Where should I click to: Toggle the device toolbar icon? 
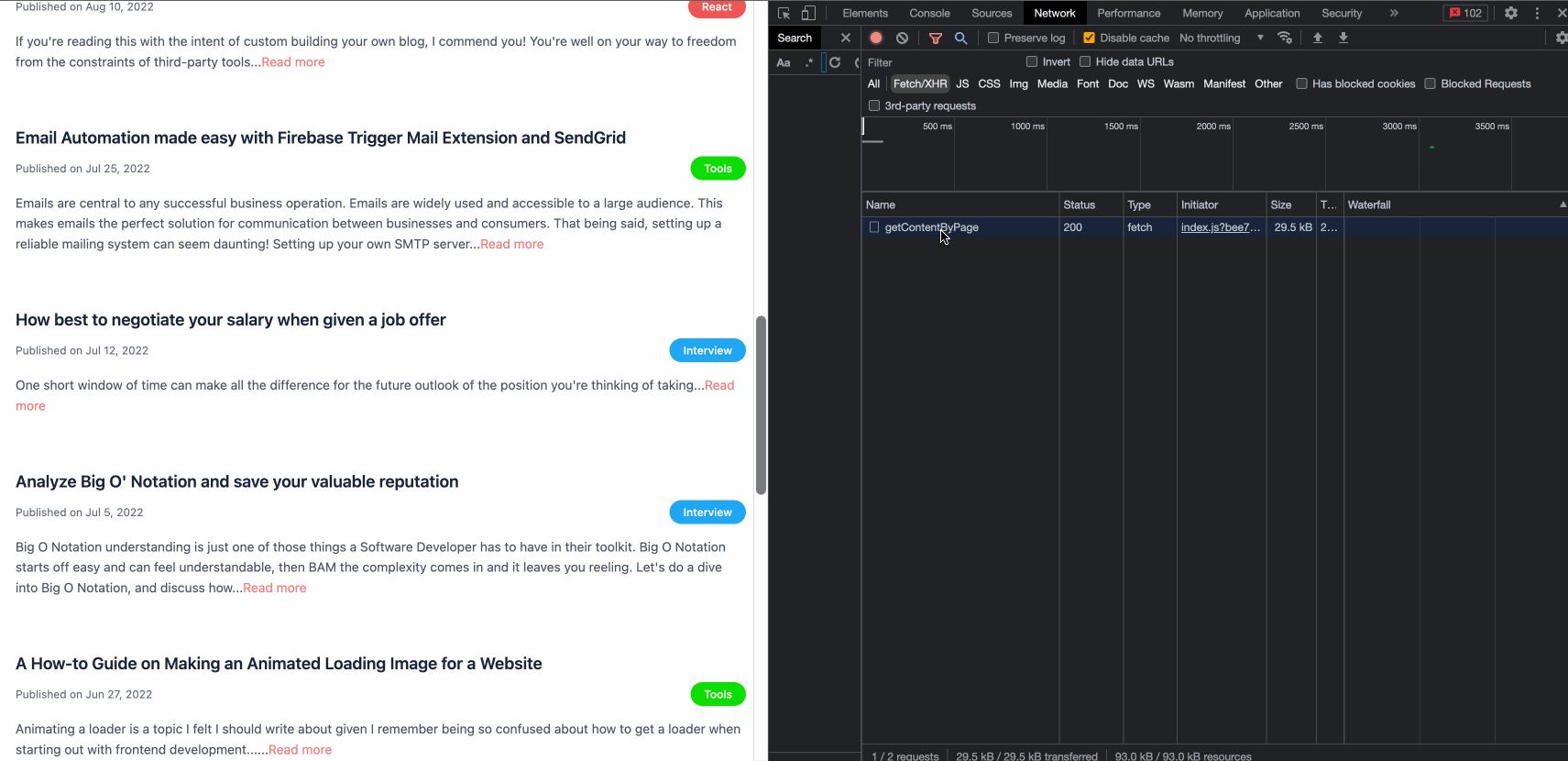(807, 13)
